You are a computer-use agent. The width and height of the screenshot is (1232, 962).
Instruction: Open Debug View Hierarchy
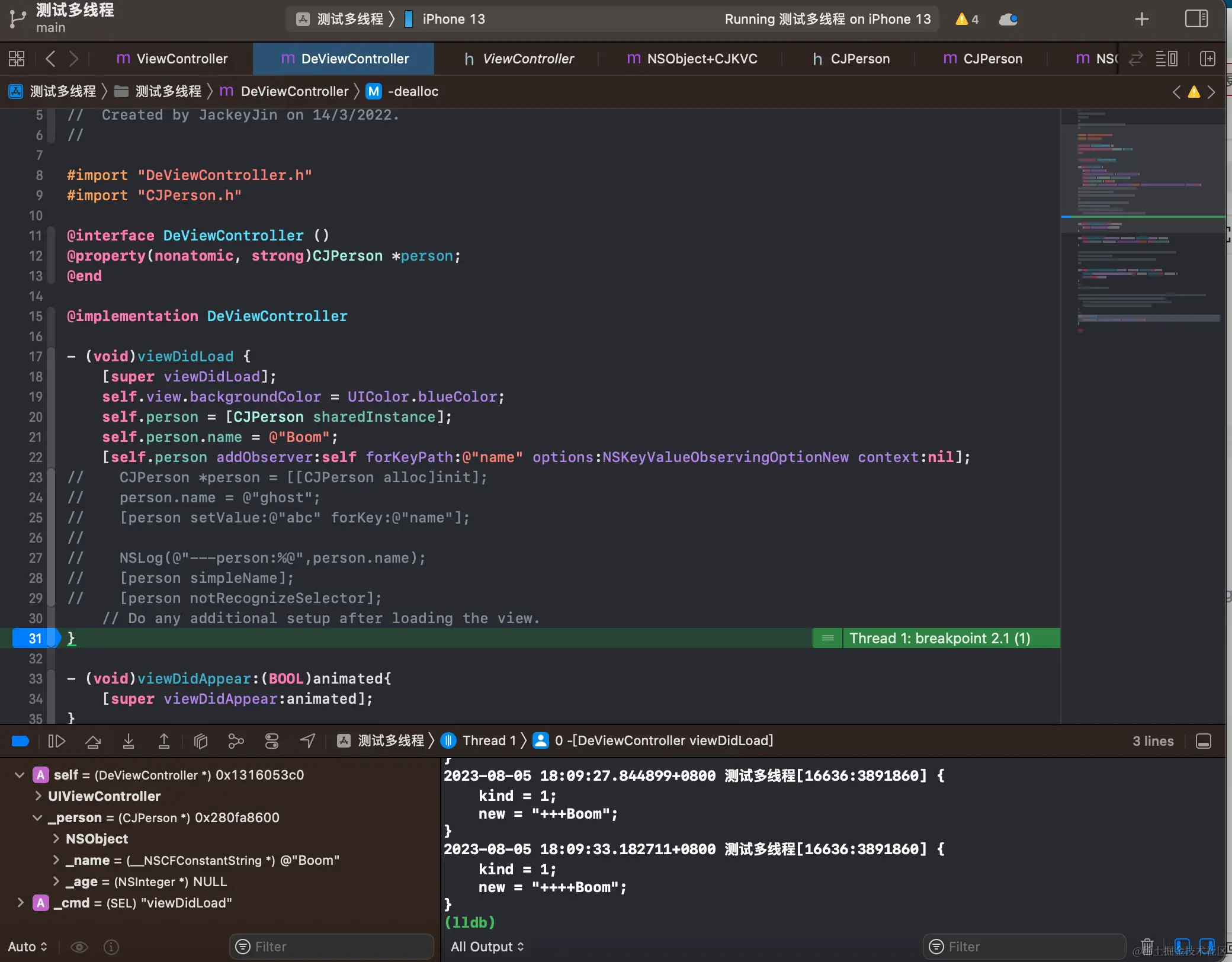point(201,741)
